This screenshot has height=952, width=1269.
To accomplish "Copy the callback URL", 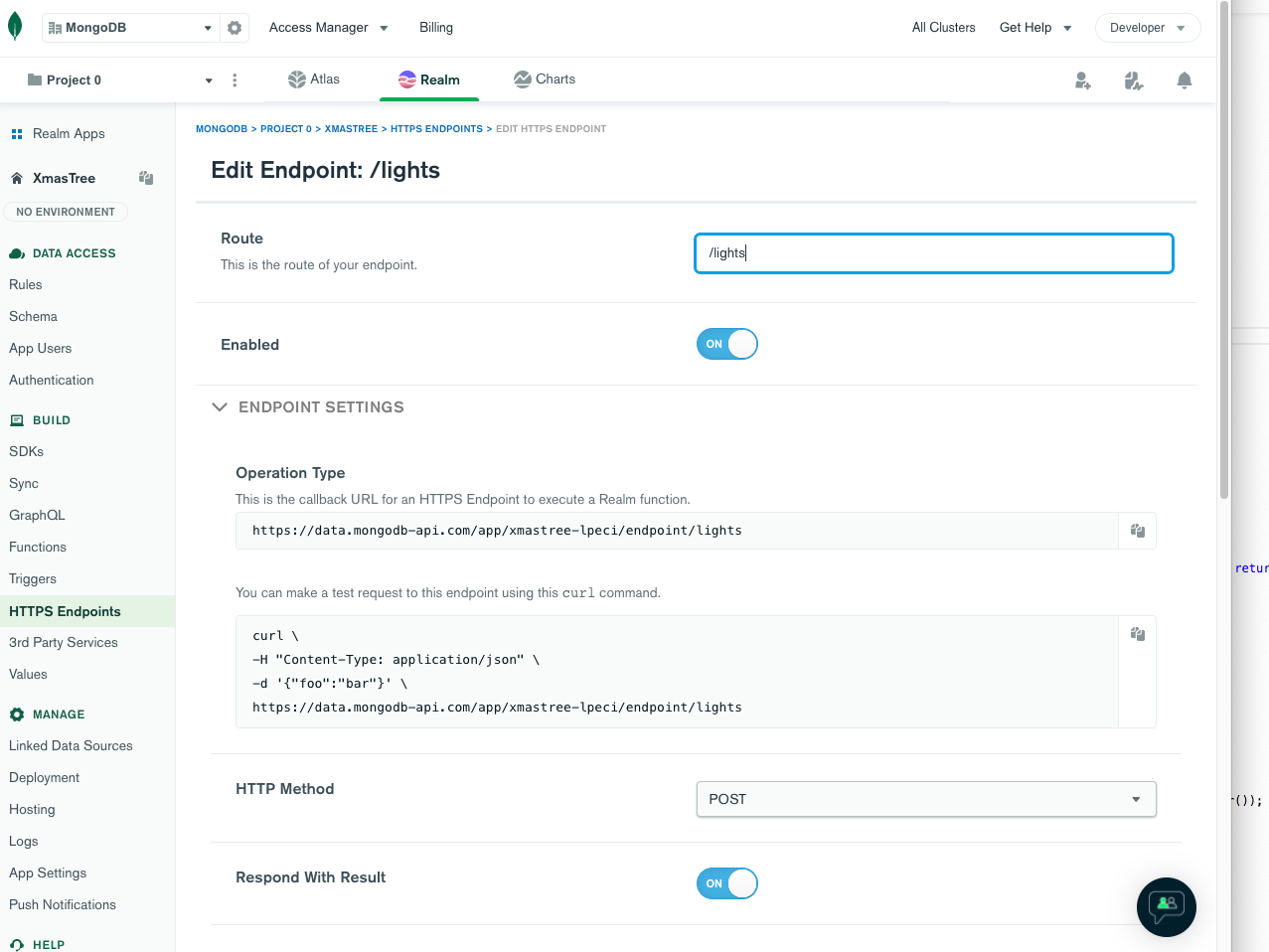I will pyautogui.click(x=1138, y=531).
